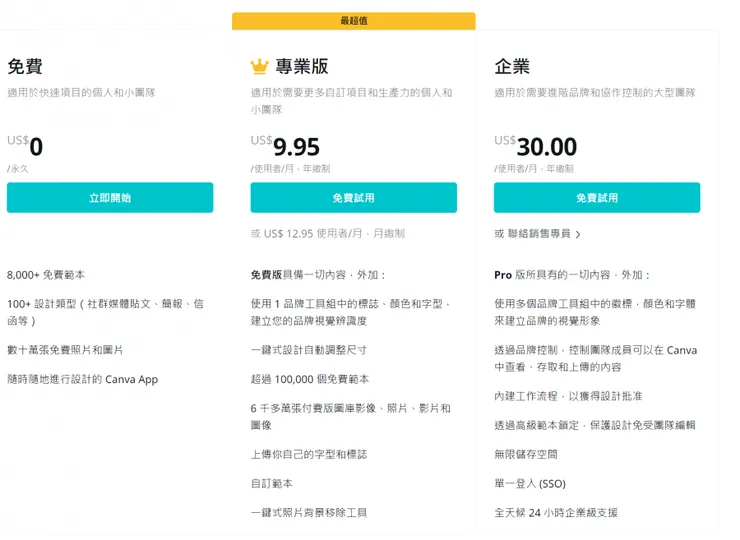
Task: Click the 一鍵式照片背景移除工具 feature
Action: click(x=309, y=512)
